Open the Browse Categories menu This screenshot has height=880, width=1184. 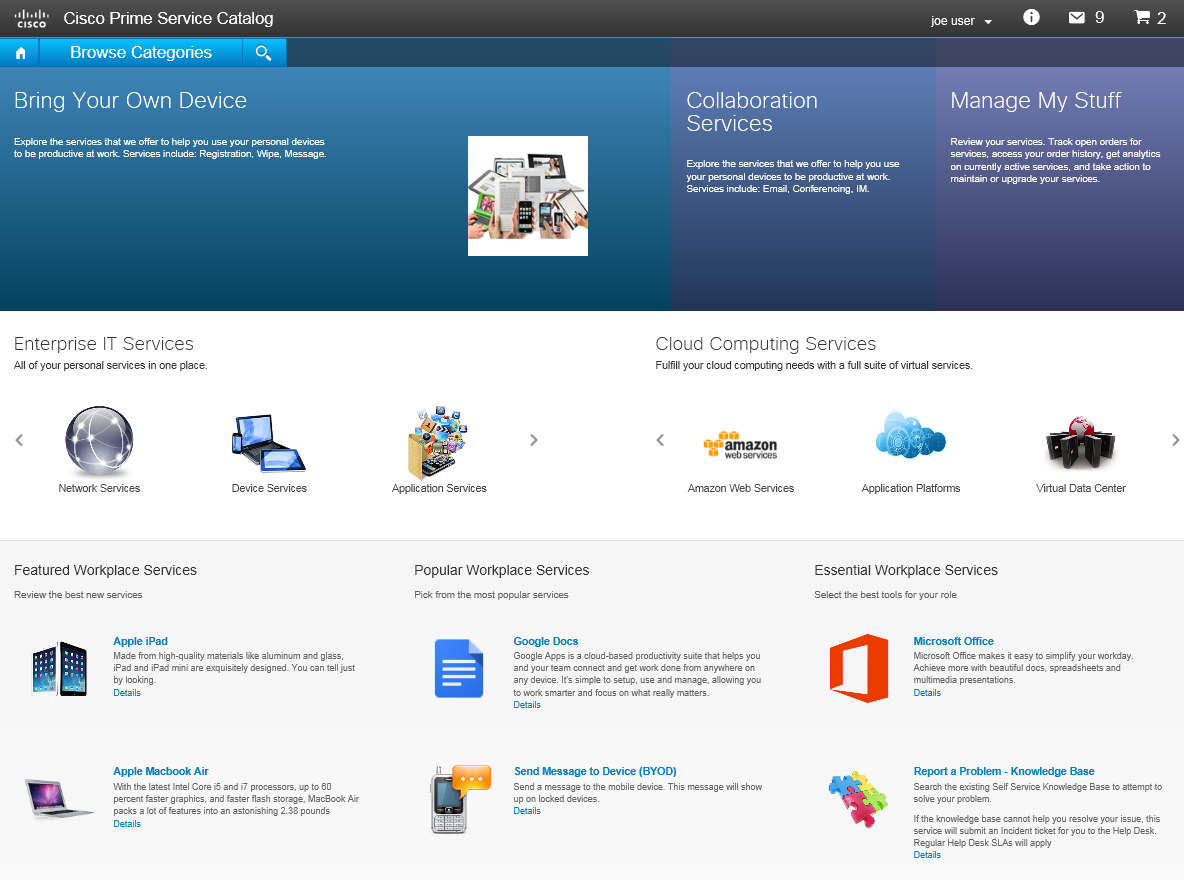point(139,52)
